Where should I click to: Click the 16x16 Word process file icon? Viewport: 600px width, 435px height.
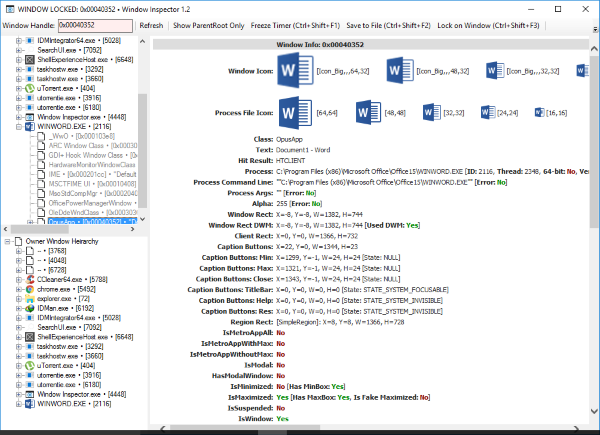[540, 112]
